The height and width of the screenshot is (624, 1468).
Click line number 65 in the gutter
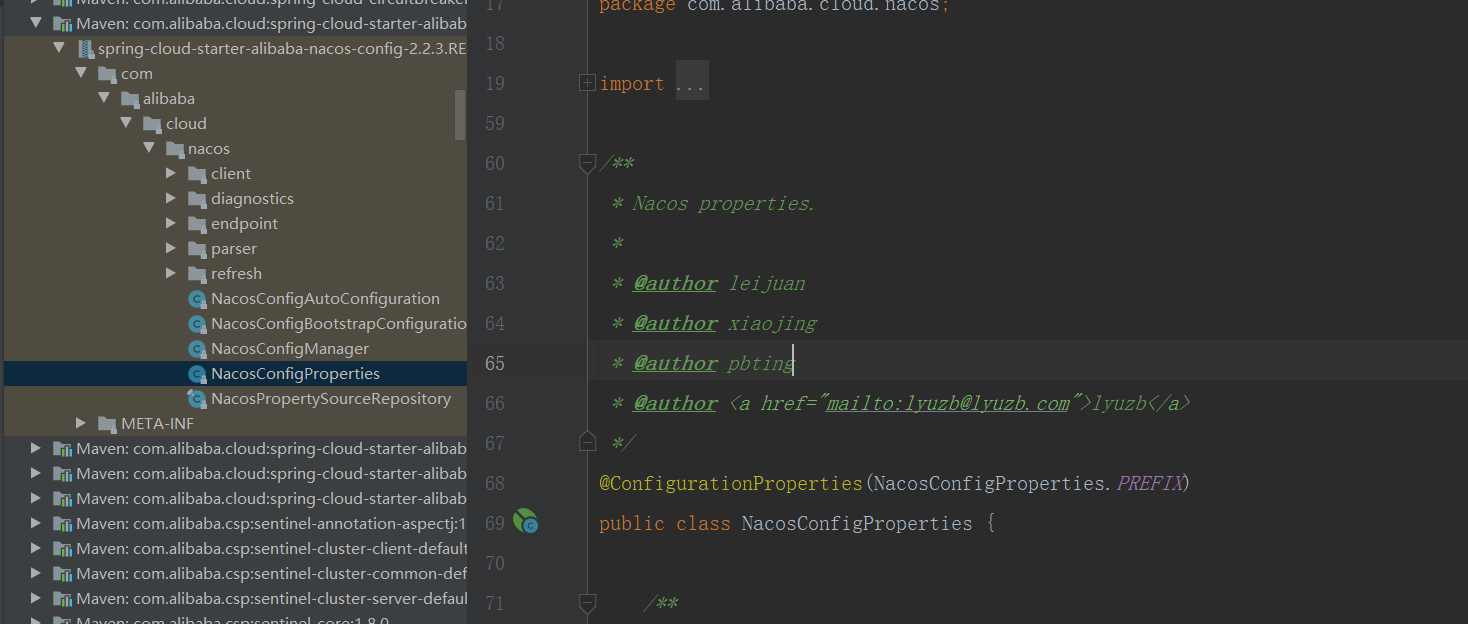(495, 364)
